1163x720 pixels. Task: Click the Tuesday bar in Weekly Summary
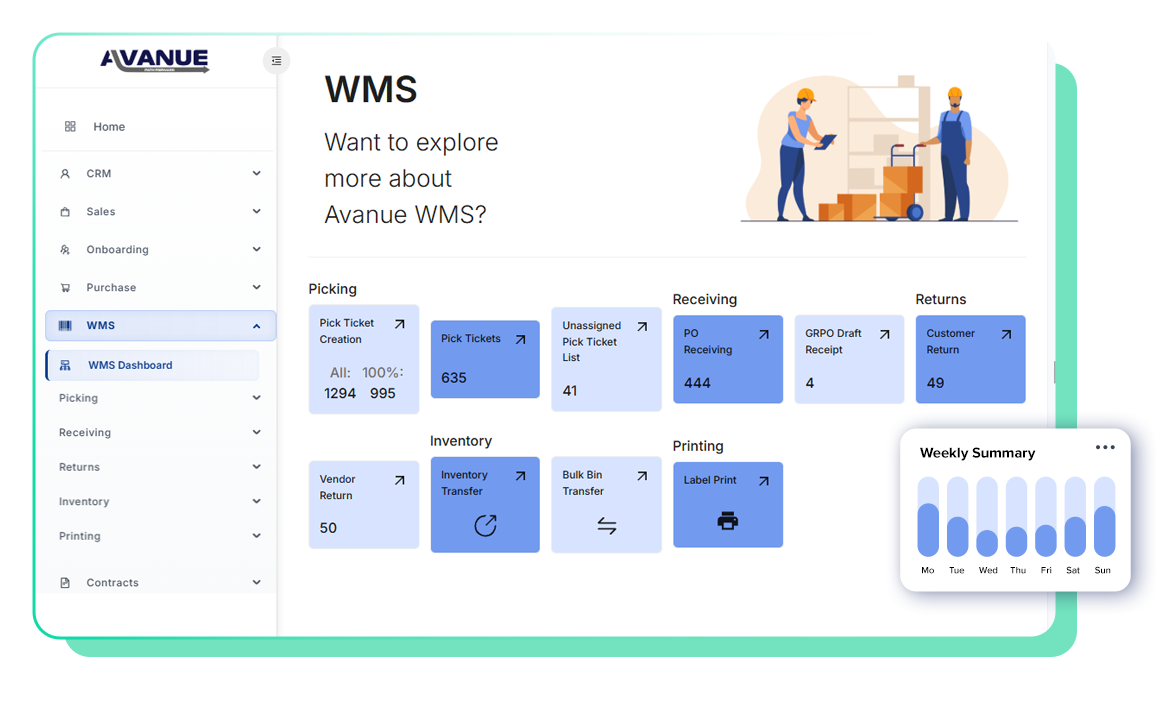click(x=958, y=517)
